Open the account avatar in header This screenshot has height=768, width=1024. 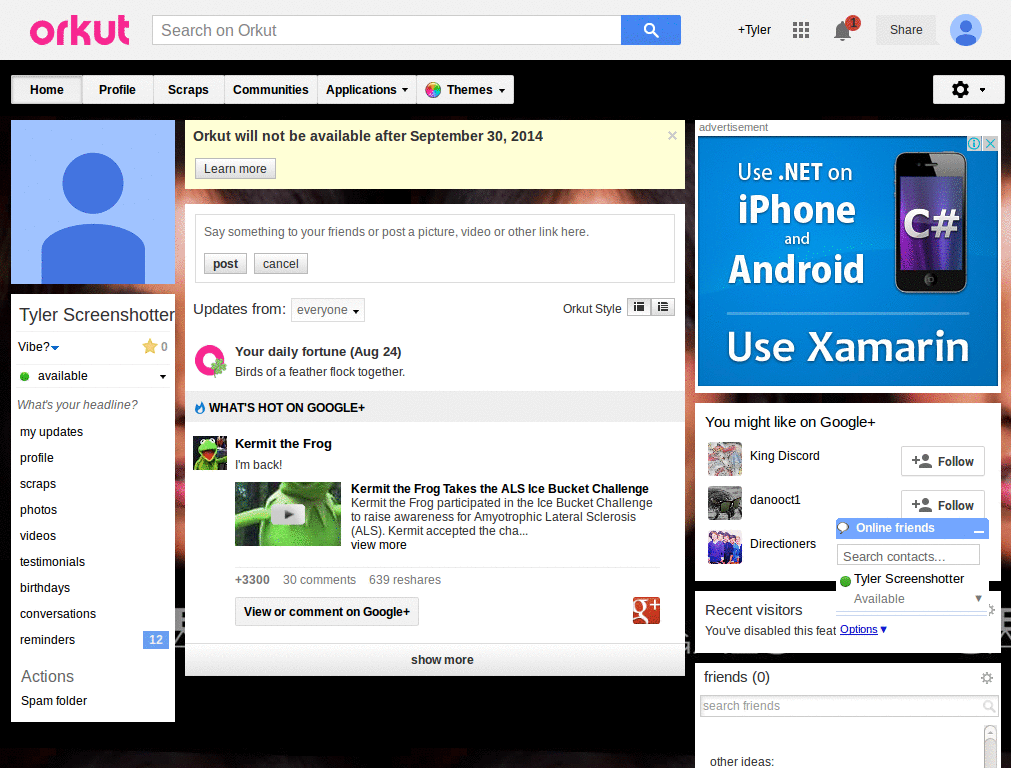(966, 30)
